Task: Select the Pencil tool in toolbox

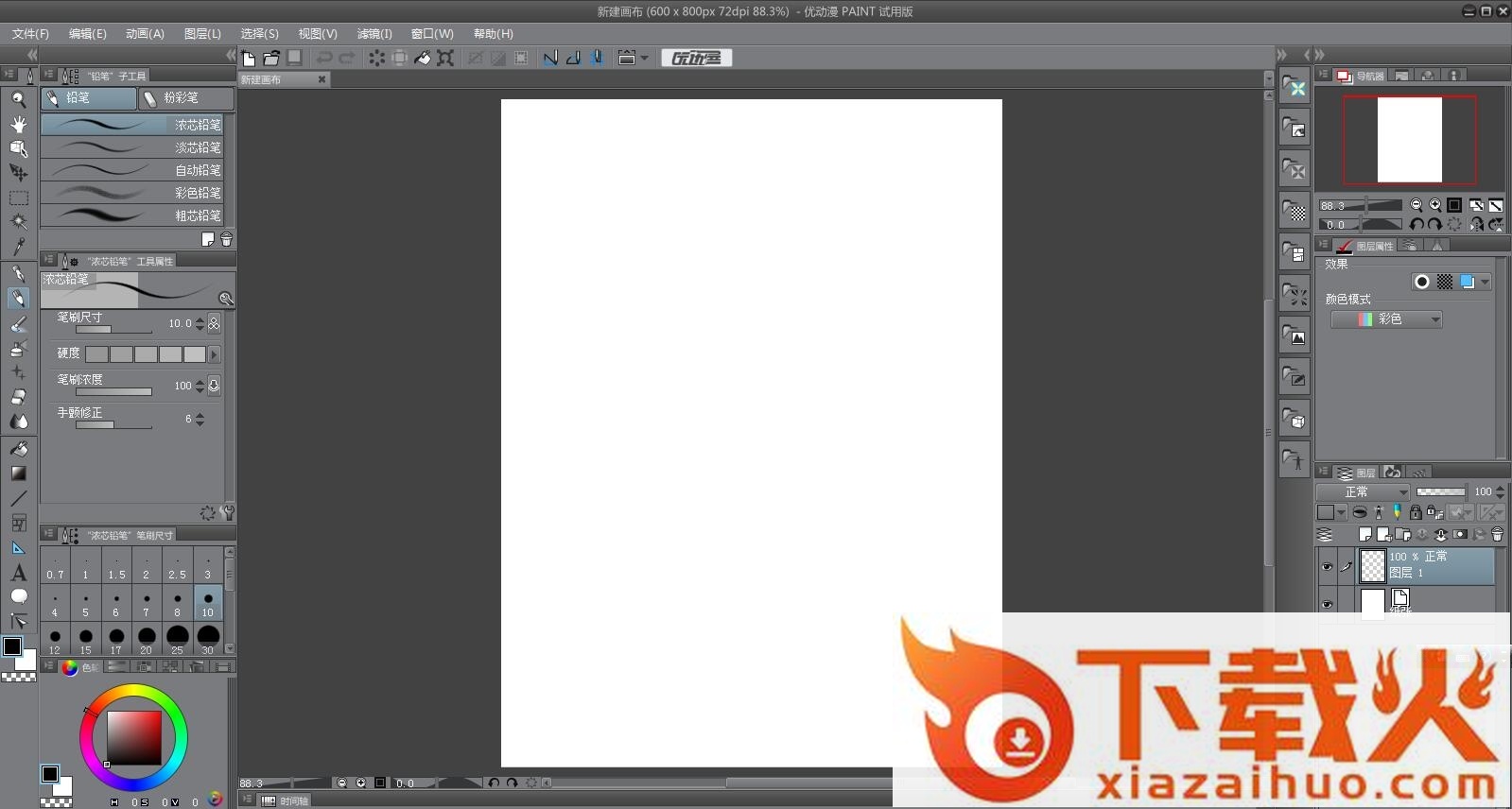Action: pyautogui.click(x=18, y=298)
